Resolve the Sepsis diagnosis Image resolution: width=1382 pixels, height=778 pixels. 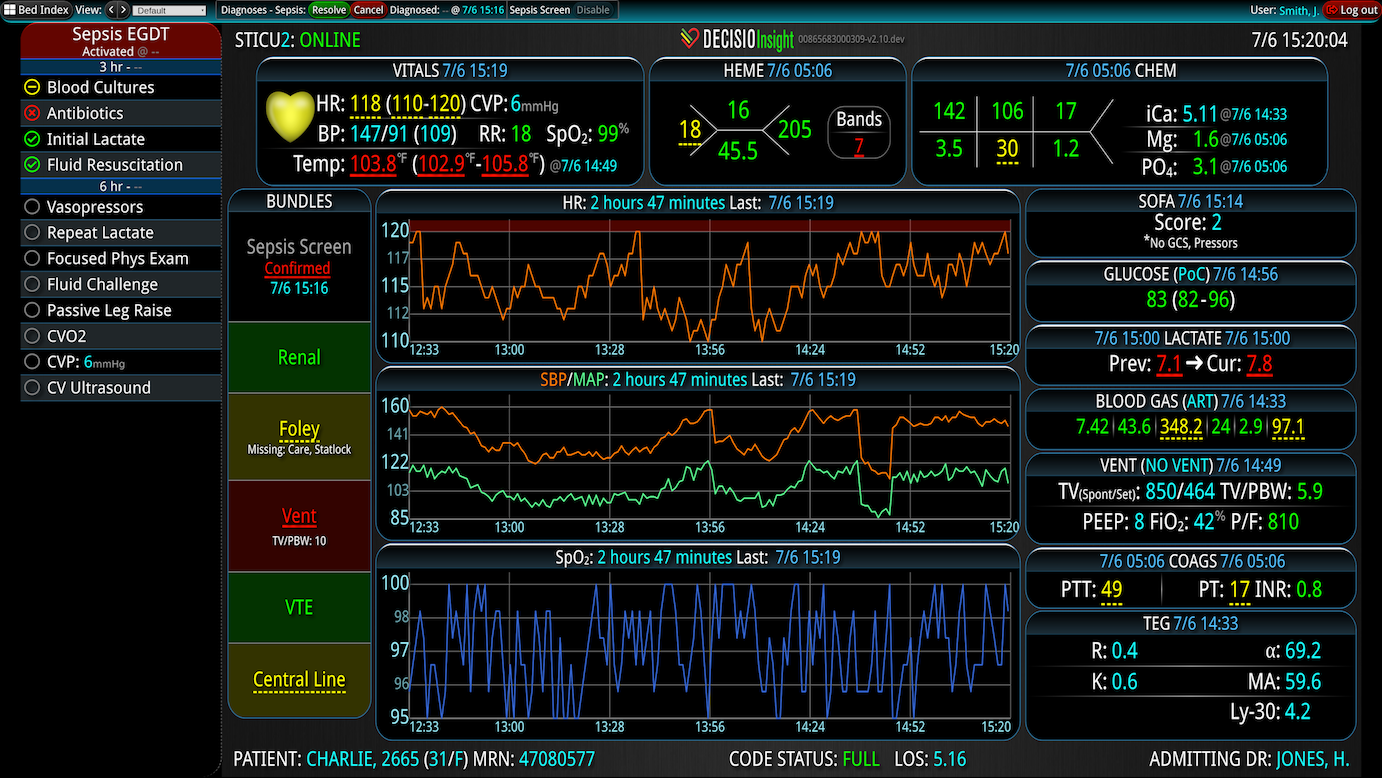click(328, 10)
